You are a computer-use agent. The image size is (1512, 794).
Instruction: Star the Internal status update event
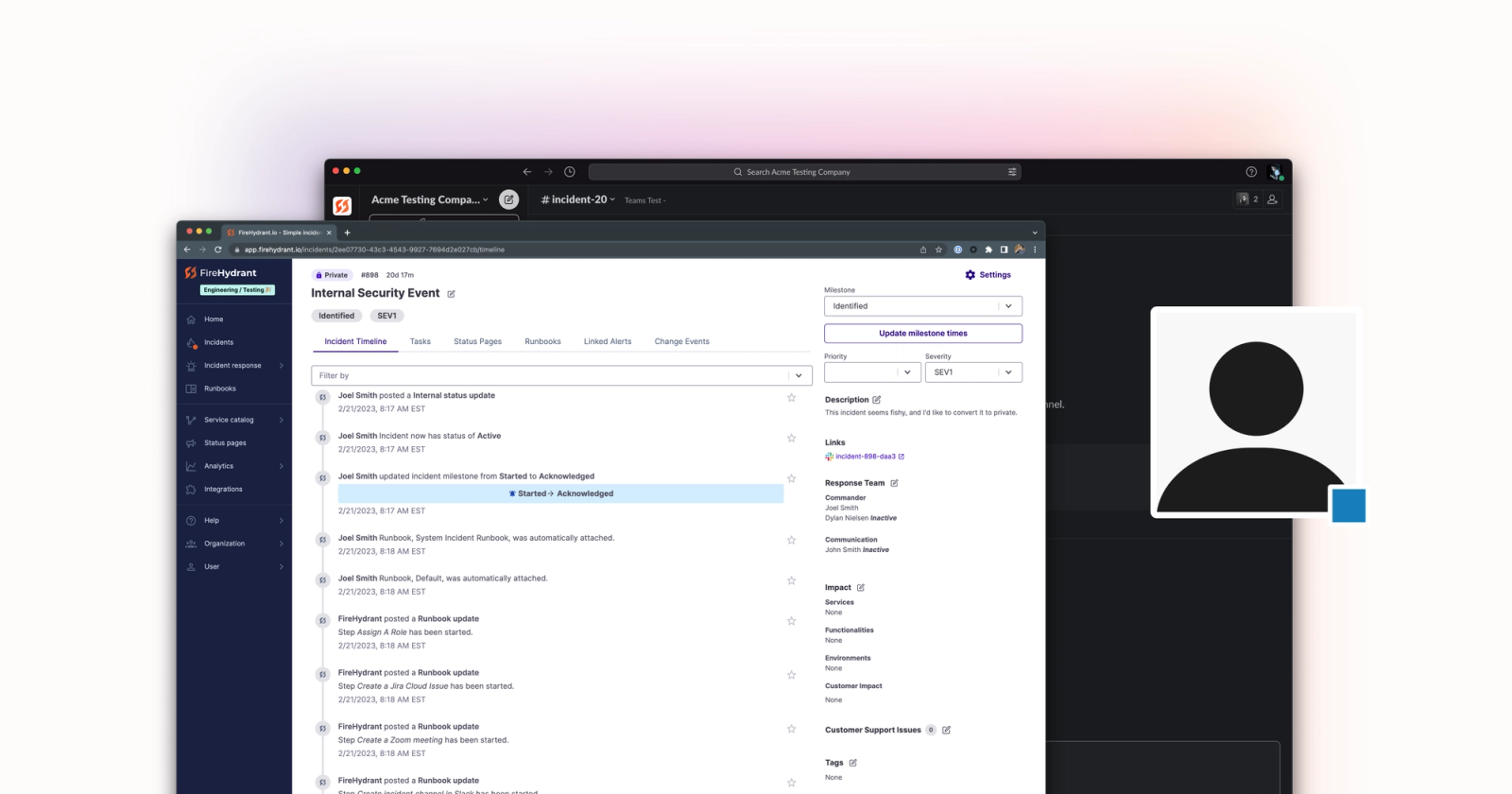(791, 398)
